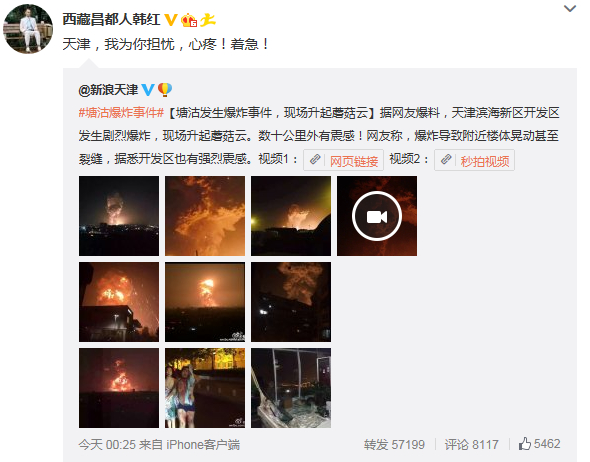Click the blue V badge beside 新浪天津

[x=148, y=90]
